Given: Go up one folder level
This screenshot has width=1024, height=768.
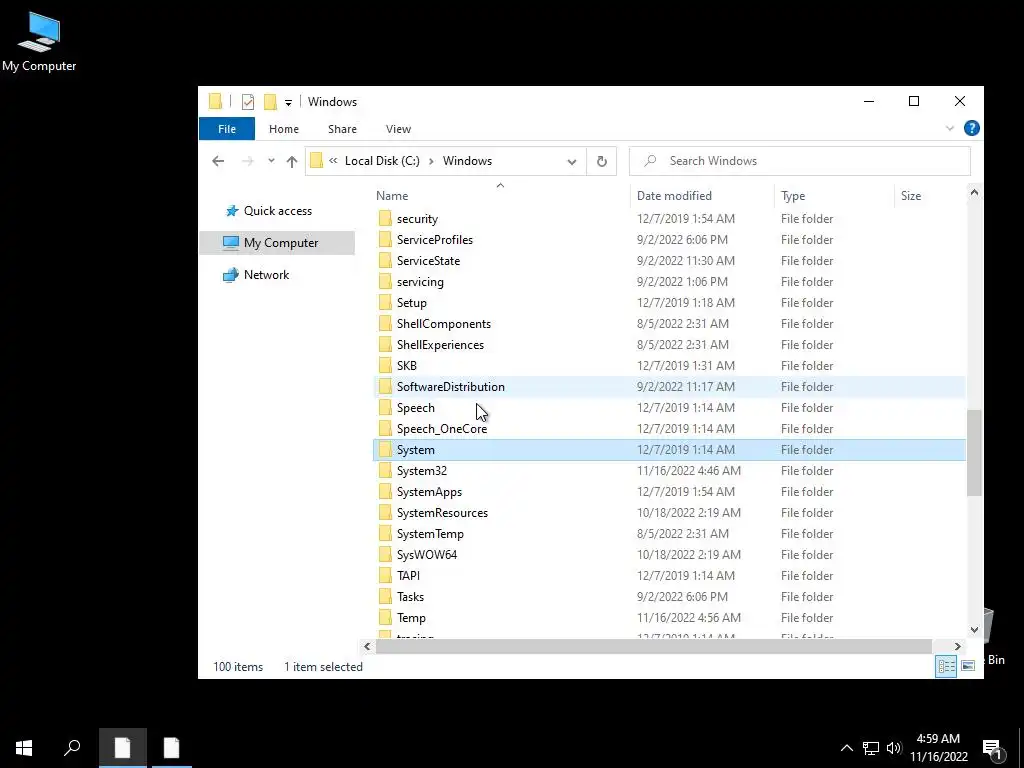Looking at the screenshot, I should 292,161.
